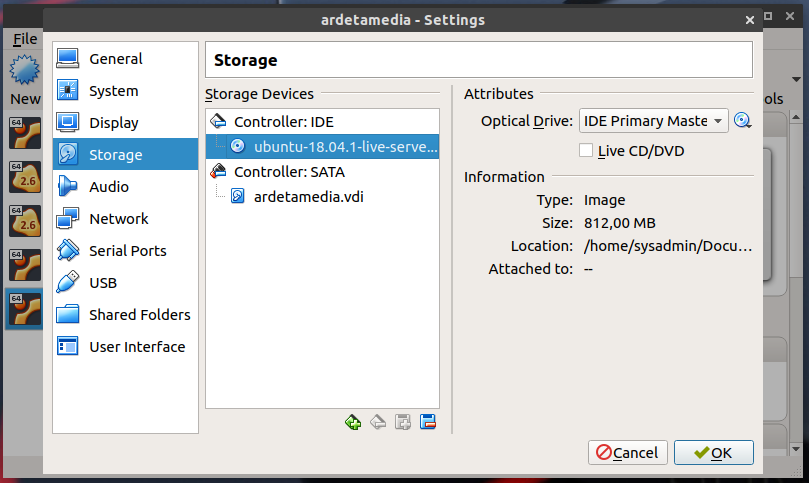The width and height of the screenshot is (809, 483).
Task: Click the Cancel button
Action: [628, 453]
